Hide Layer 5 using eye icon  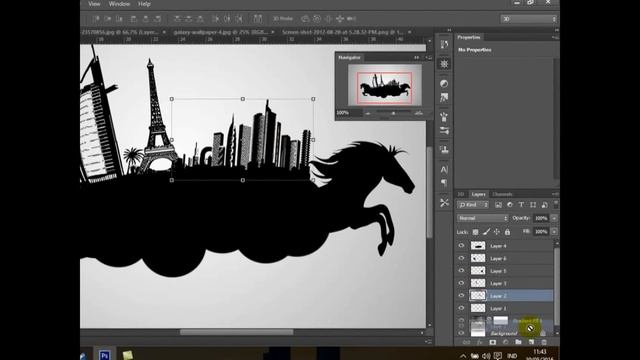(x=461, y=271)
